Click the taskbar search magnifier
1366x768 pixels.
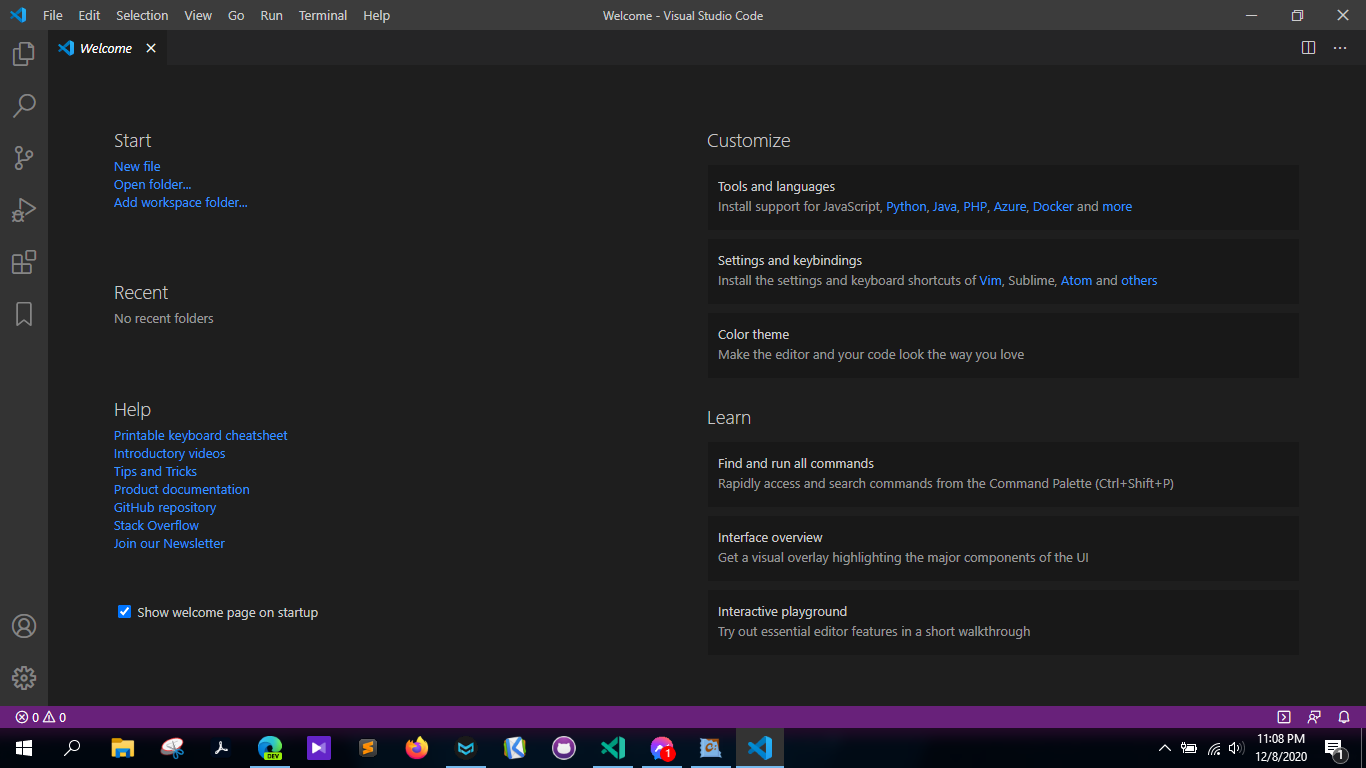[x=72, y=748]
